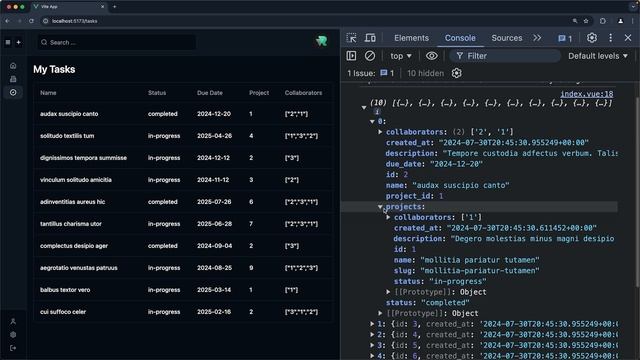Open a new browser tab with plus

(x=114, y=7)
